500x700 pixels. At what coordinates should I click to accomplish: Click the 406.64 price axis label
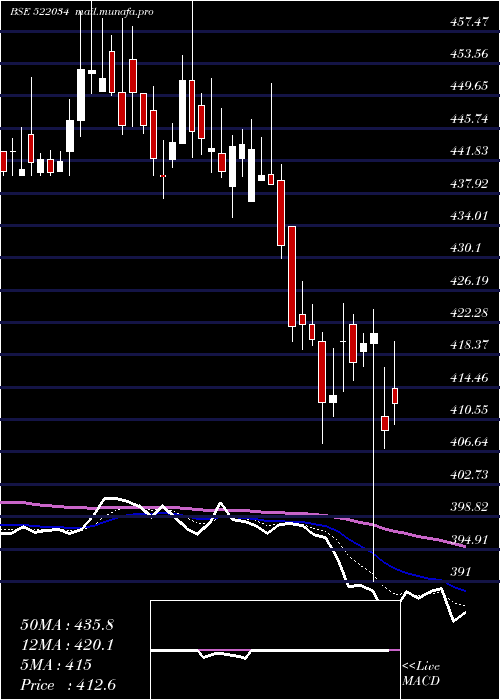[469, 442]
